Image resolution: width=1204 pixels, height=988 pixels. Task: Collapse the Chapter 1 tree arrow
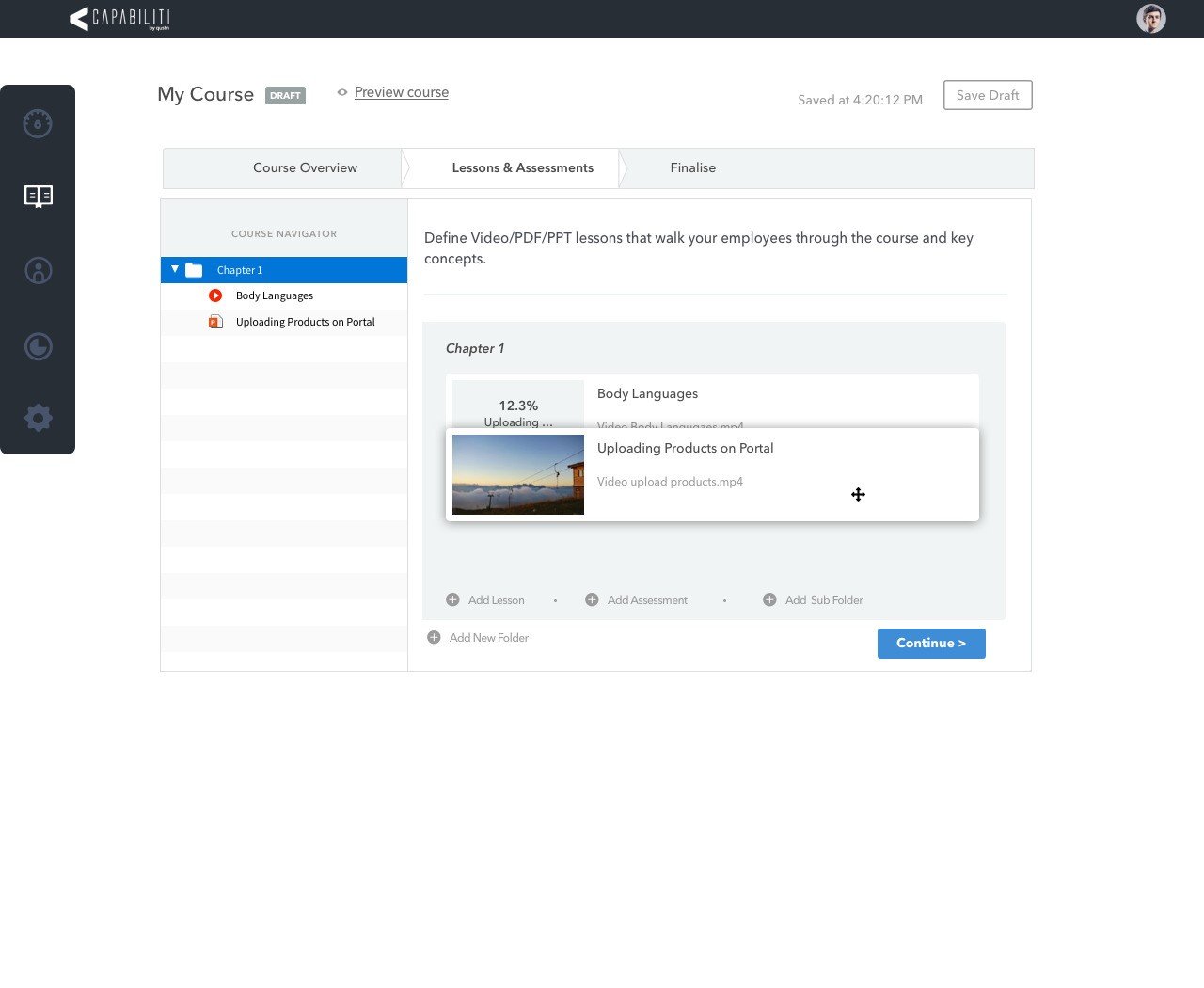coord(175,269)
